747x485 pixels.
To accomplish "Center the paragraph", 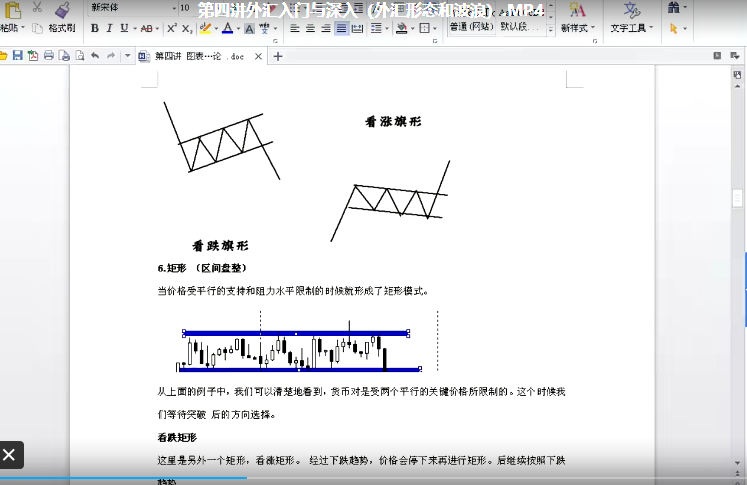I will [310, 29].
